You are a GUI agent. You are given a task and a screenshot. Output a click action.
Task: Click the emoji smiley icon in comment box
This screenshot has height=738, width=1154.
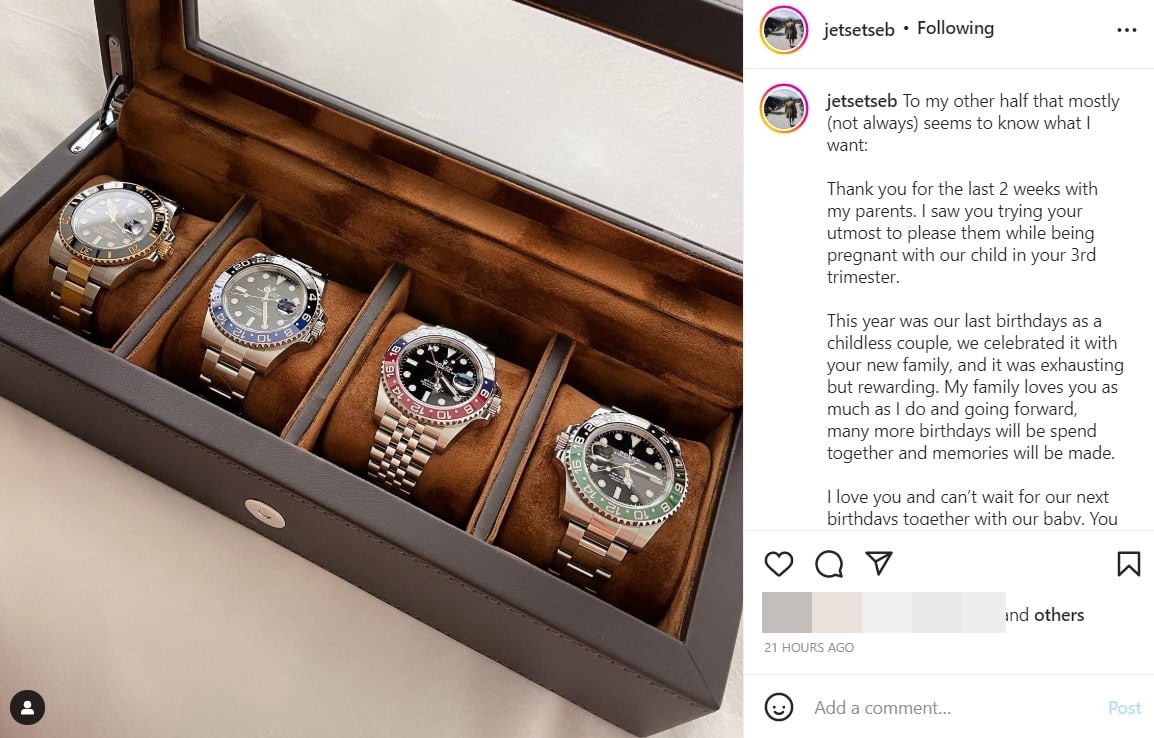(x=779, y=707)
